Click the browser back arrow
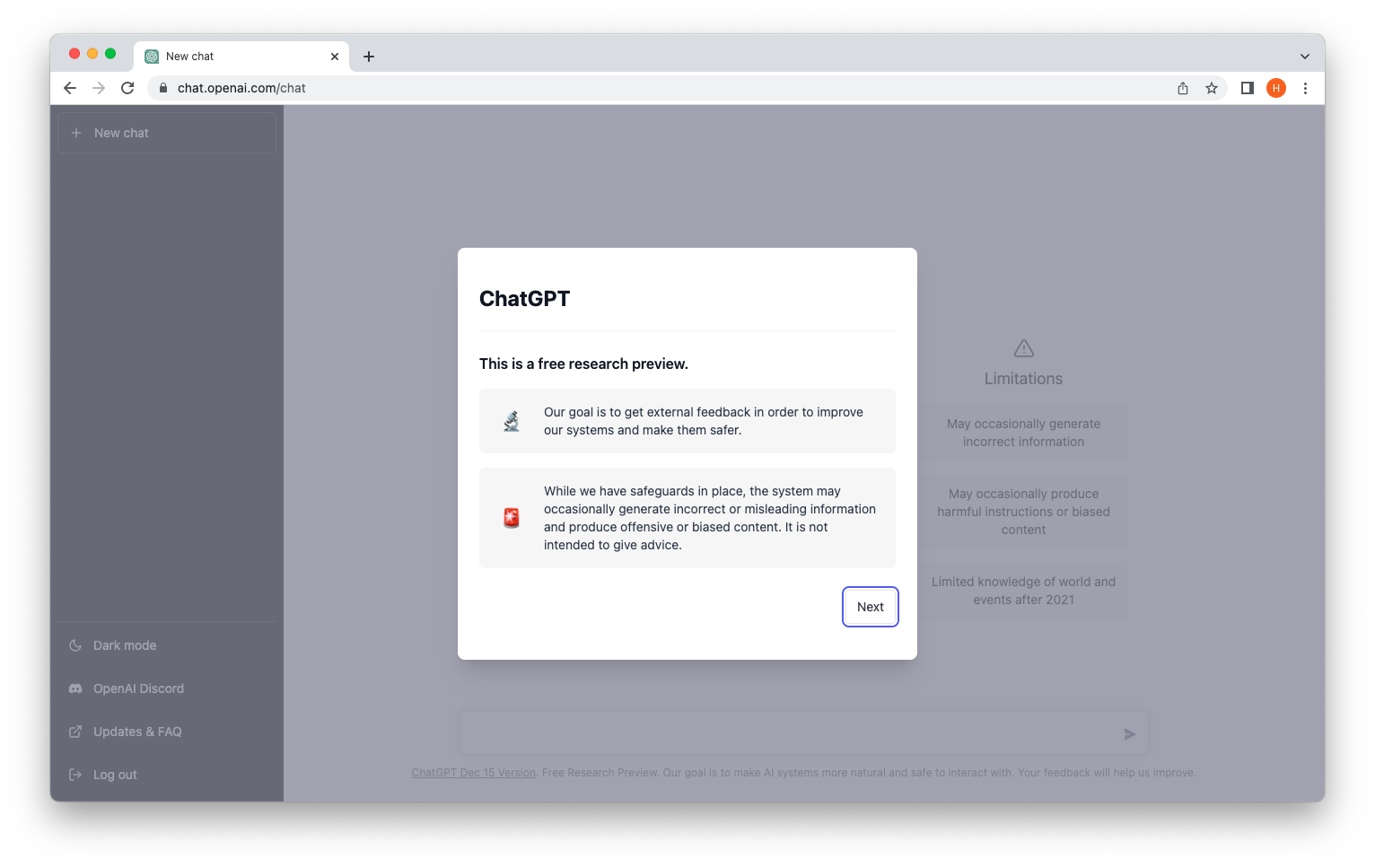 70,88
